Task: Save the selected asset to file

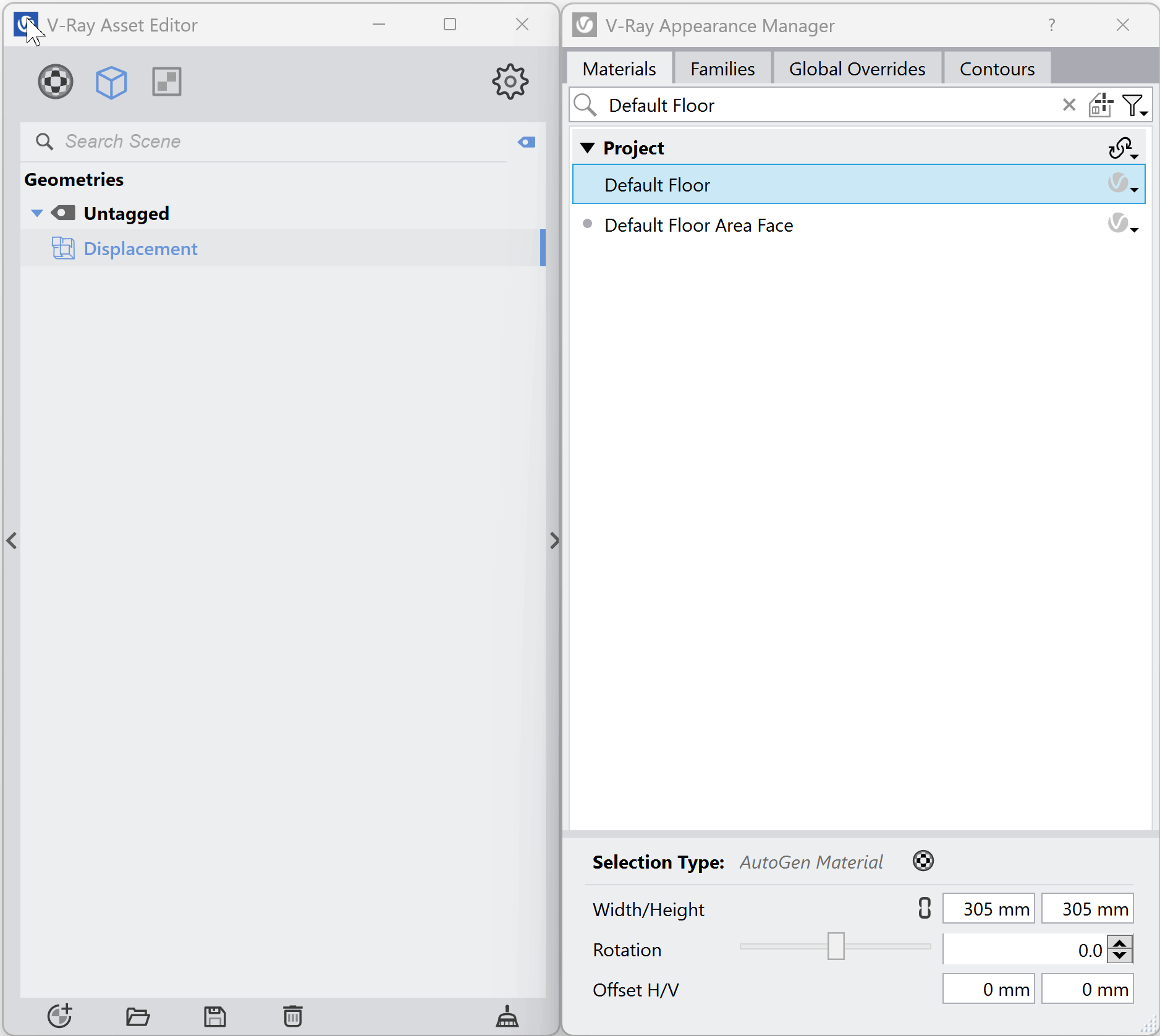Action: pyautogui.click(x=215, y=1016)
